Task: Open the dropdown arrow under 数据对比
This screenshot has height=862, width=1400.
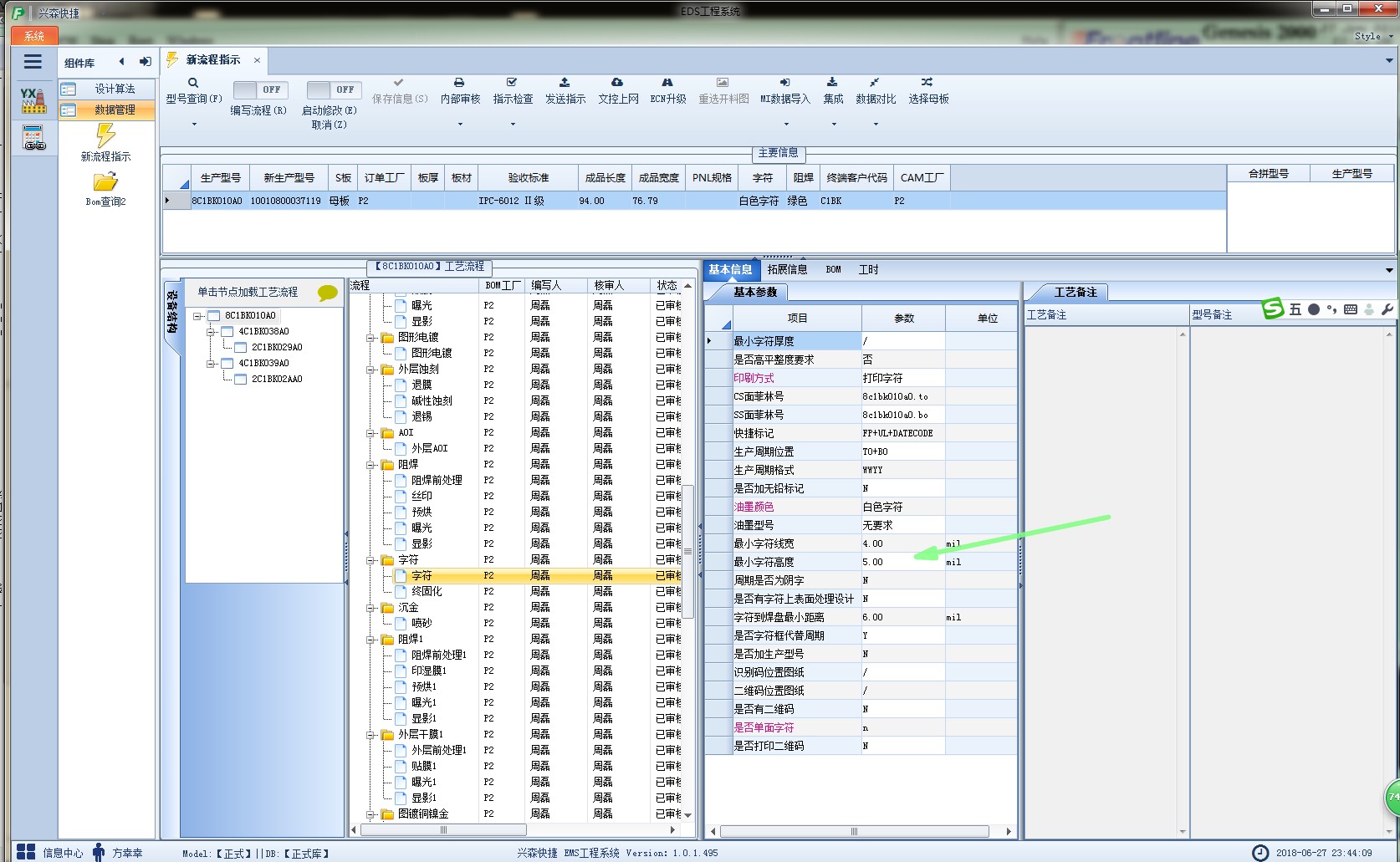Action: click(876, 125)
